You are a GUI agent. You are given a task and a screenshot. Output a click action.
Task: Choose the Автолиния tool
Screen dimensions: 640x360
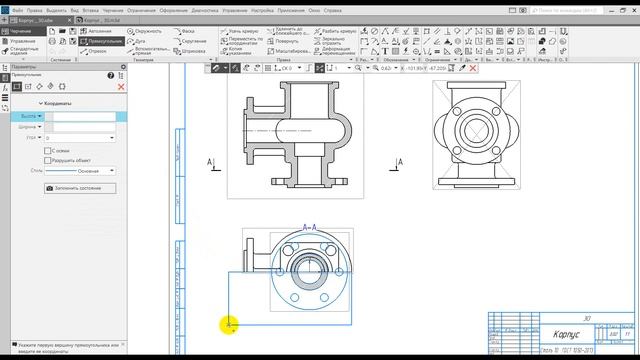coord(96,31)
